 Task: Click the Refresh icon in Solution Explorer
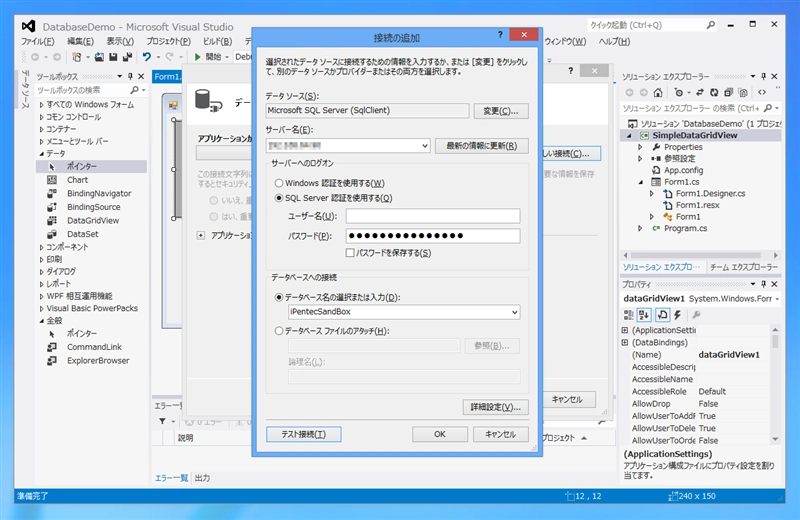click(714, 92)
